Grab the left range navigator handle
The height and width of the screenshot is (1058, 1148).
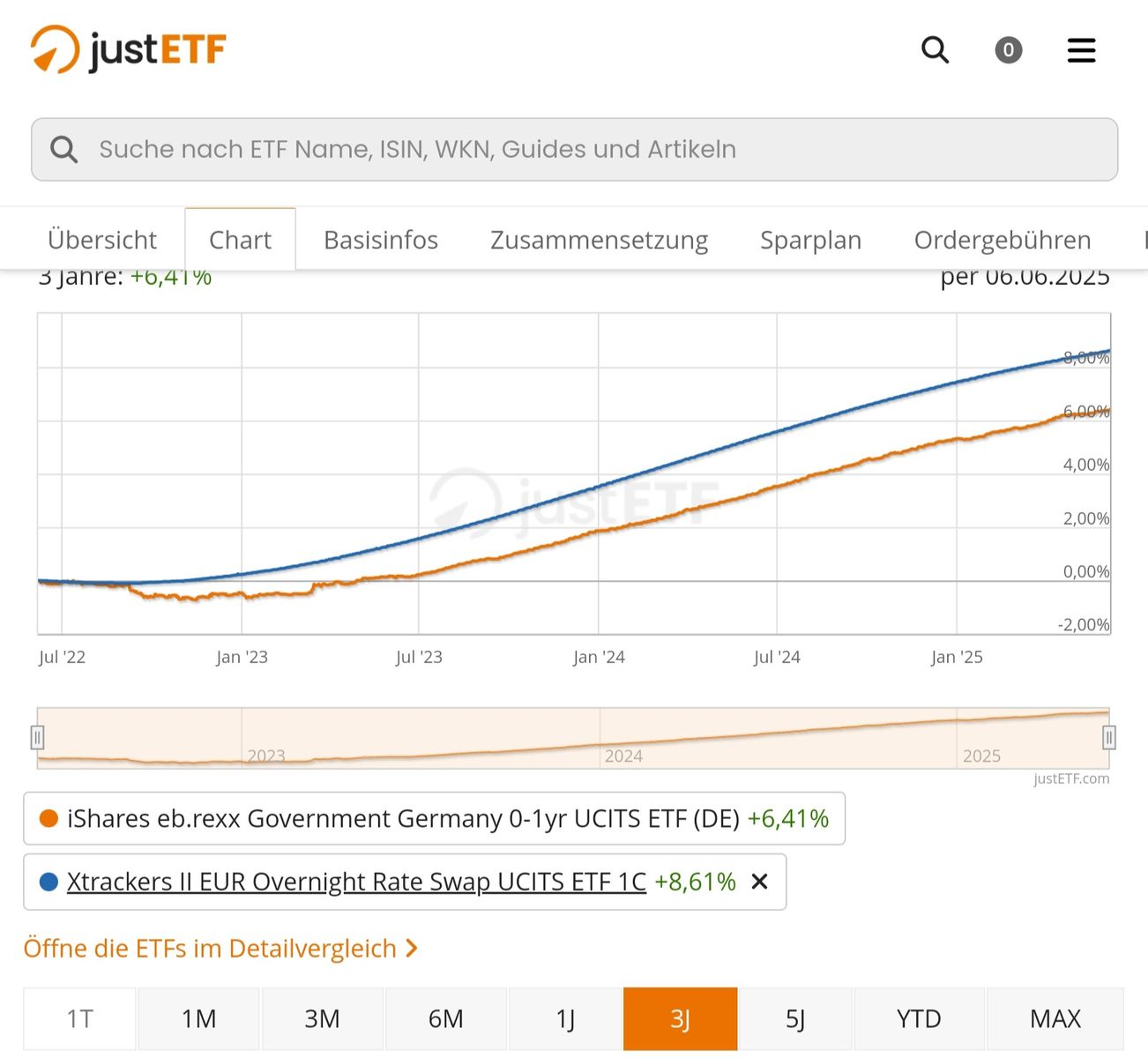[x=37, y=737]
